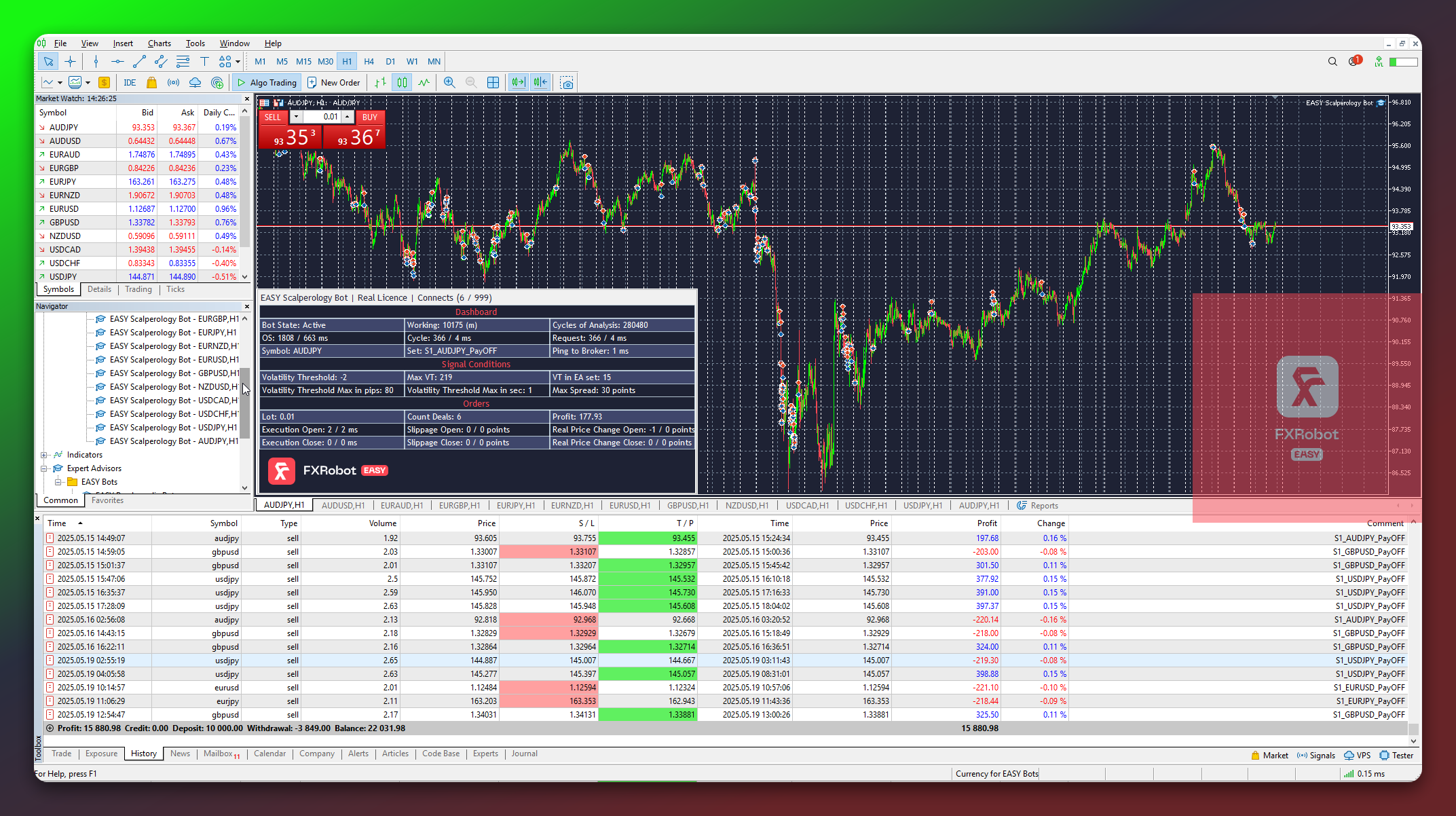Toggle Chart Shift from right edge
Viewport: 1456px width, 816px height.
(540, 83)
